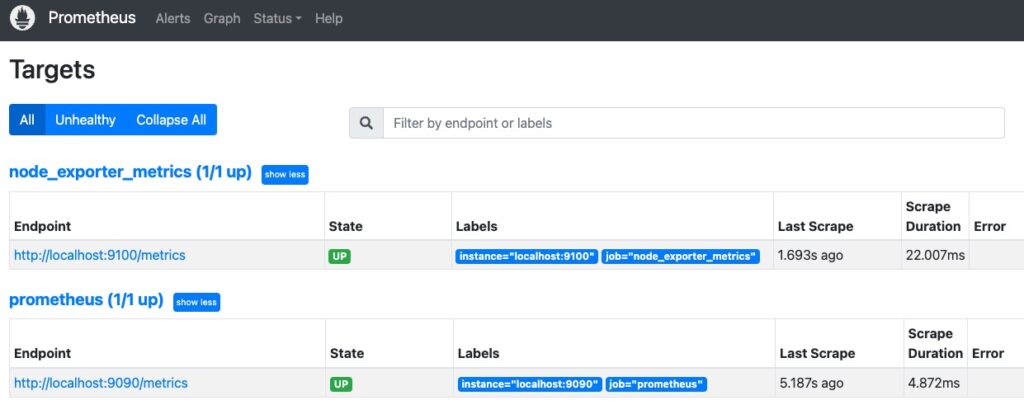The height and width of the screenshot is (405, 1024).
Task: Click Scrape Duration header in node_exporter_metrics table
Action: click(933, 216)
